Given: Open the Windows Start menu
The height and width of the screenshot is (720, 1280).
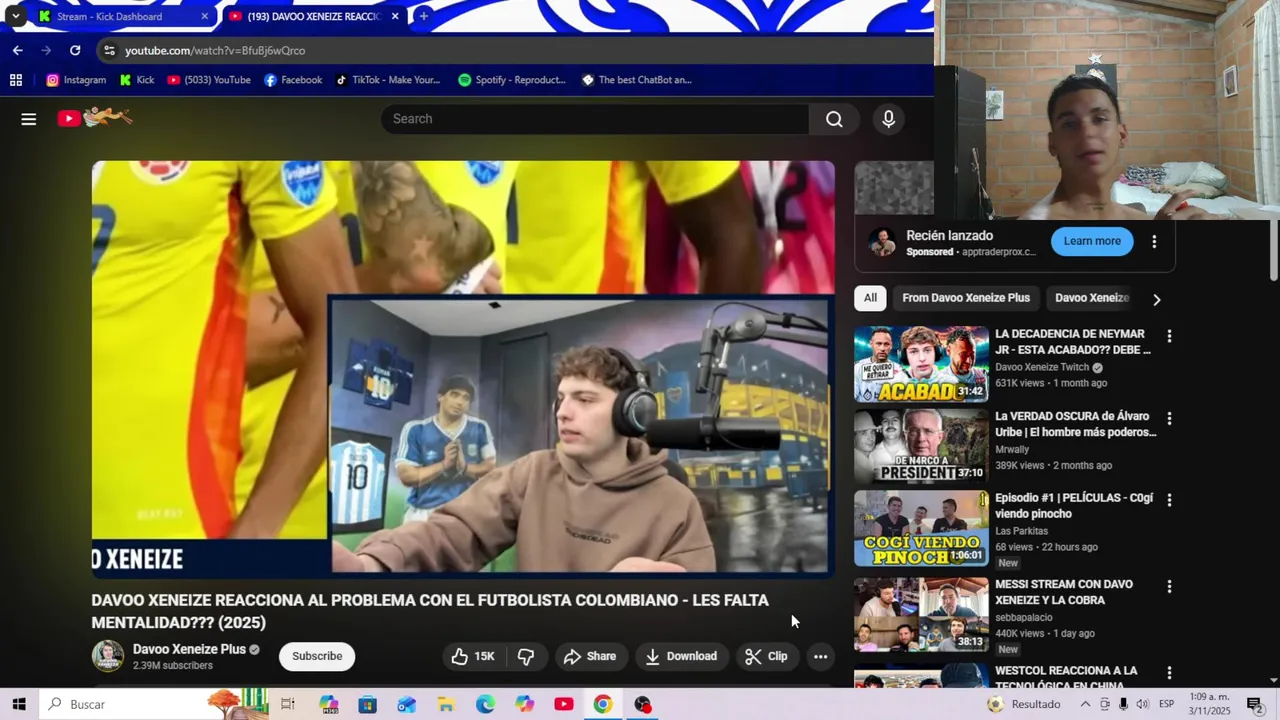Looking at the screenshot, I should click(18, 704).
